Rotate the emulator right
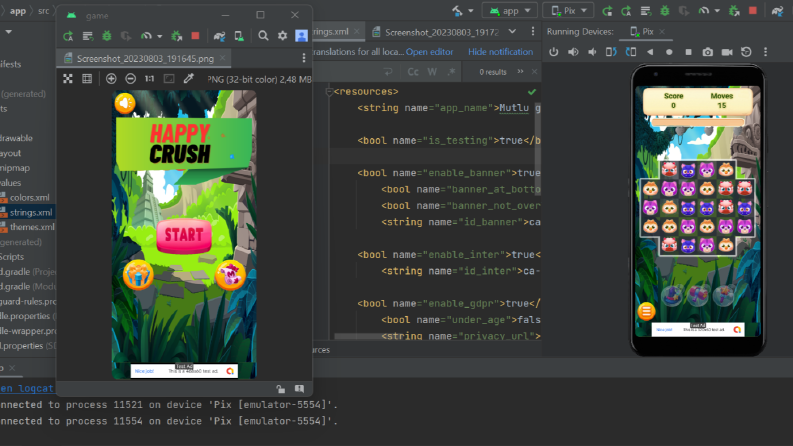The height and width of the screenshot is (446, 793). click(631, 52)
